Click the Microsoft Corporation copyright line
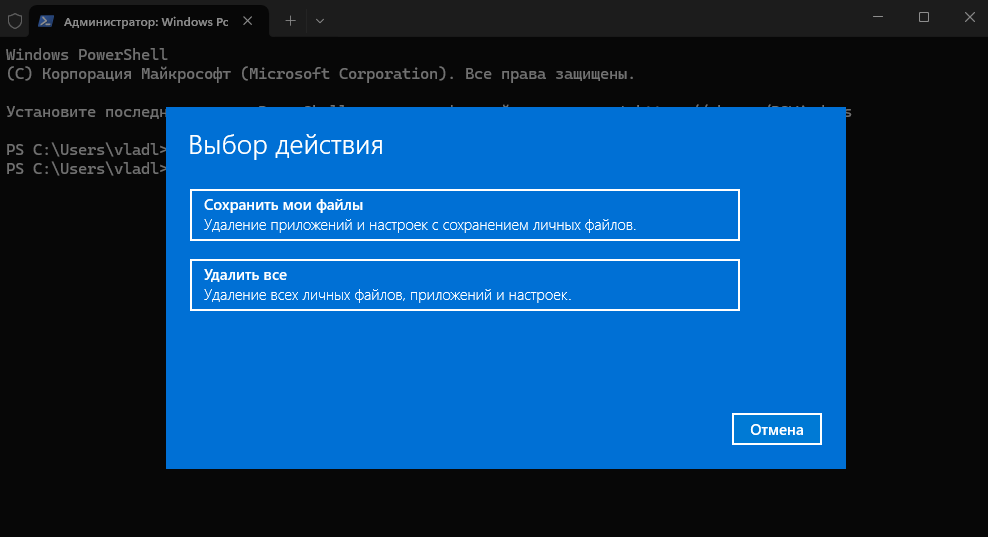The height and width of the screenshot is (537, 988). coord(320,74)
